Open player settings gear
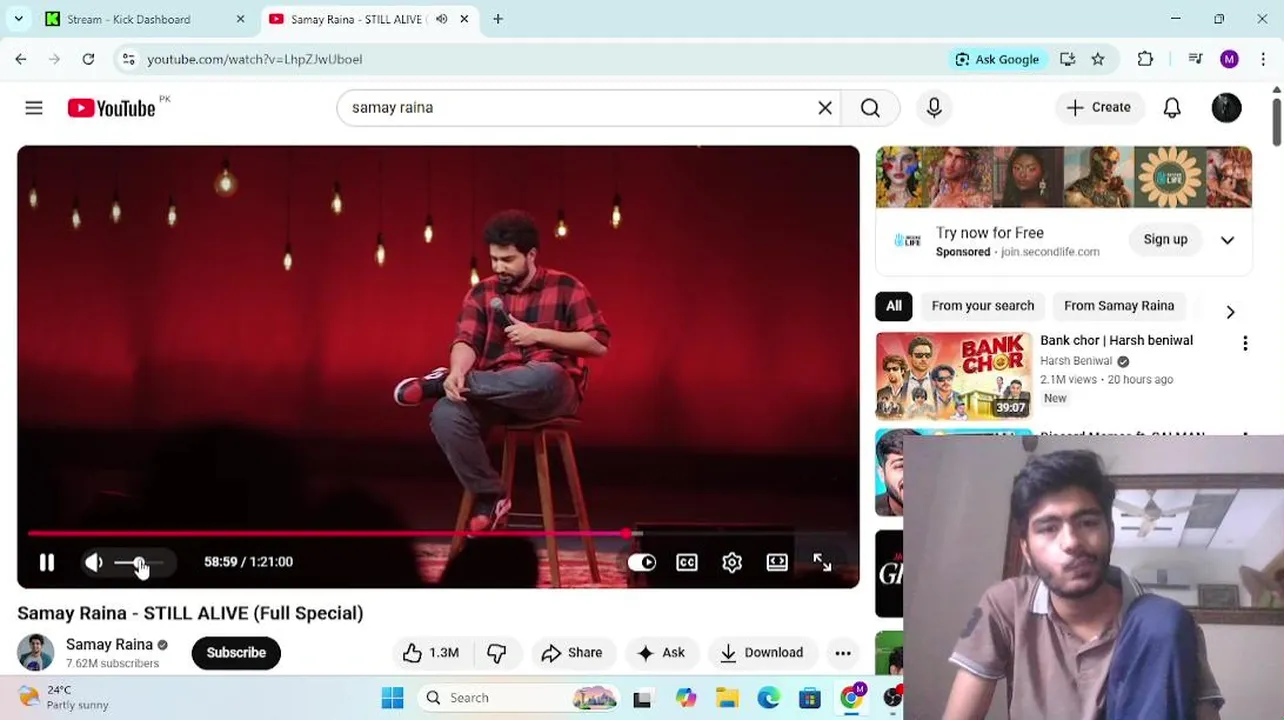 [732, 562]
